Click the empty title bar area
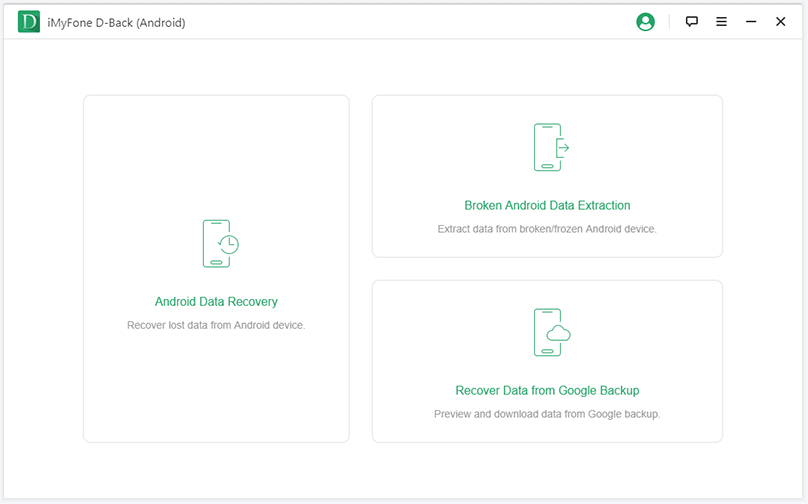The width and height of the screenshot is (808, 504). (x=400, y=22)
